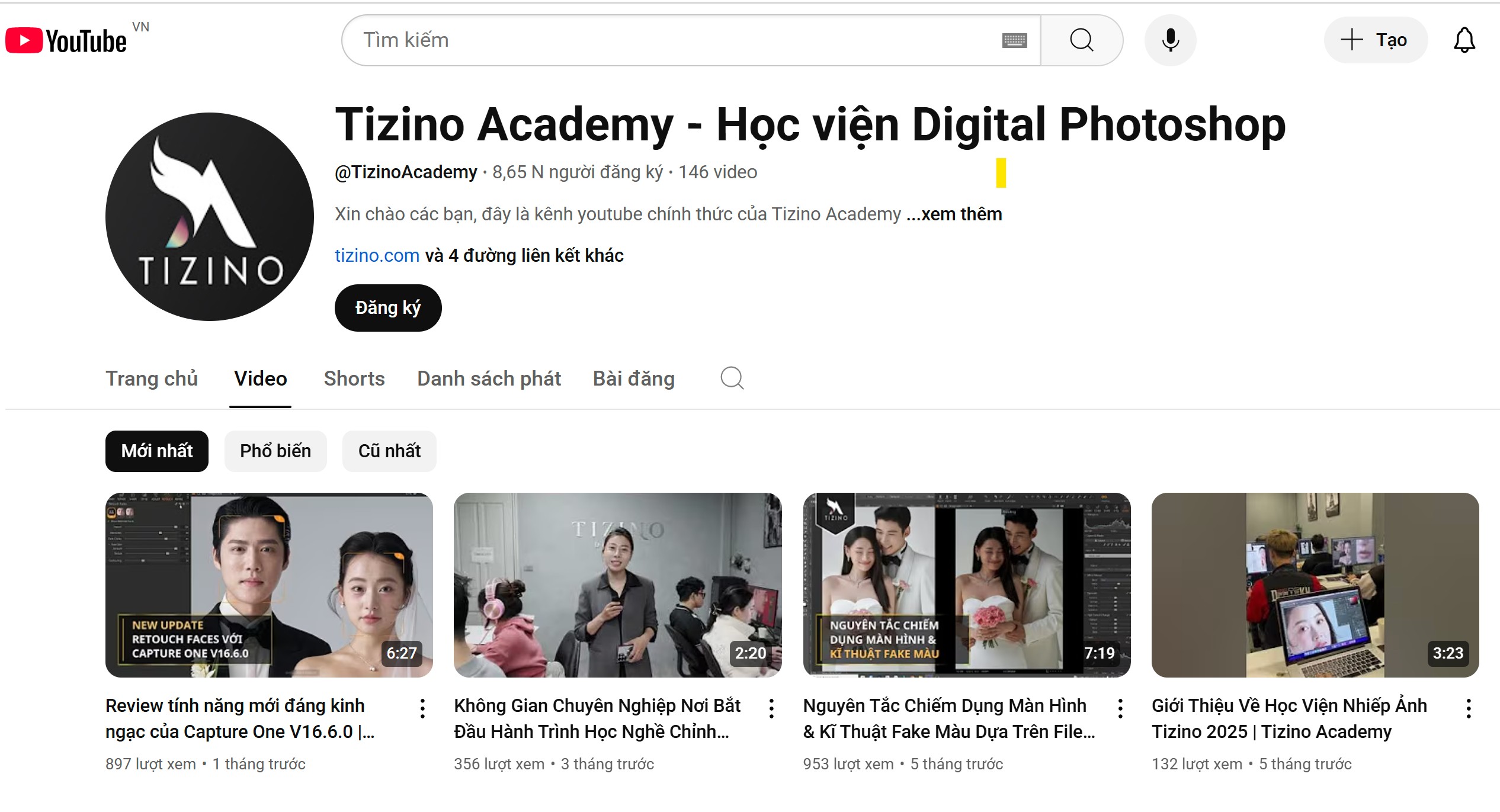Click the @TizinoAcademy handle
The image size is (1500, 812).
pos(406,172)
